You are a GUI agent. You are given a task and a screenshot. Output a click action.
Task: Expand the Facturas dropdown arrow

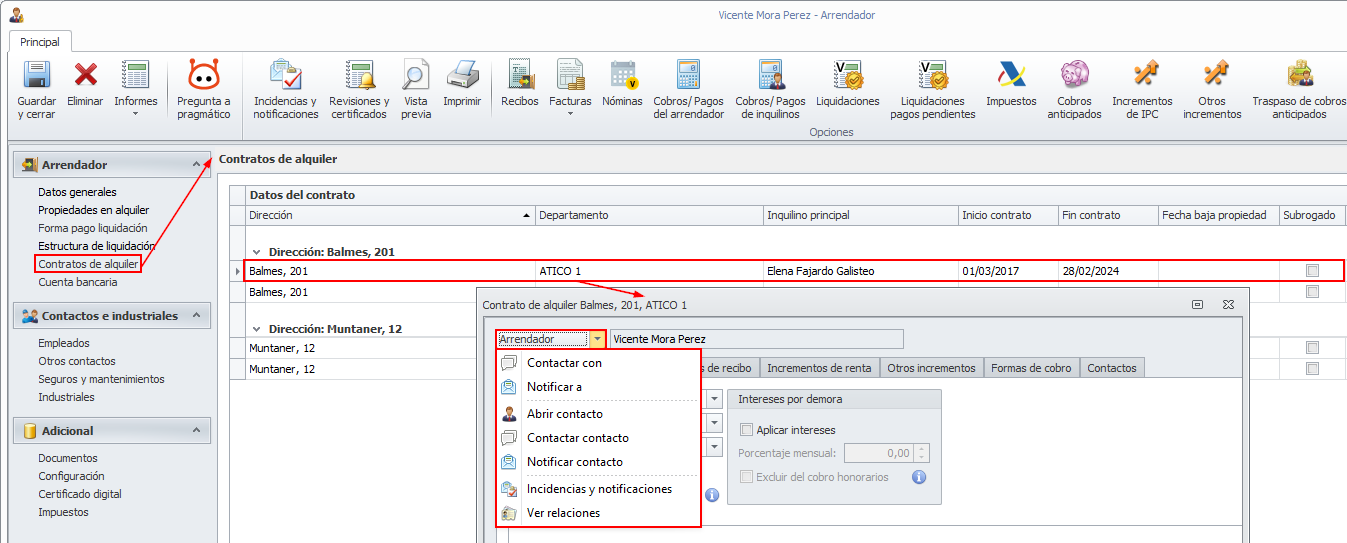tap(570, 114)
